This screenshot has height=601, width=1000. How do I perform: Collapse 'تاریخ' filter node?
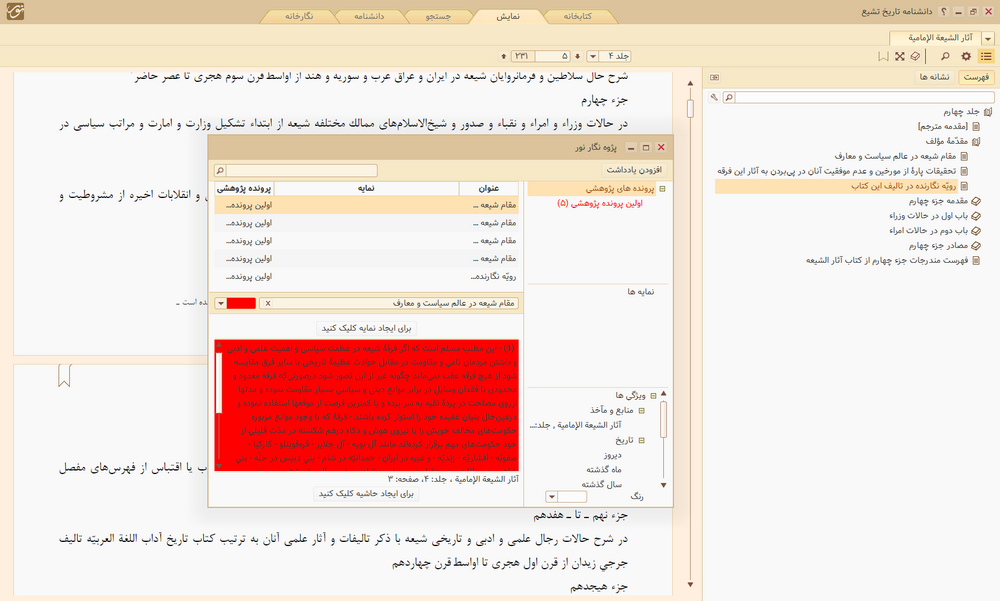(642, 440)
